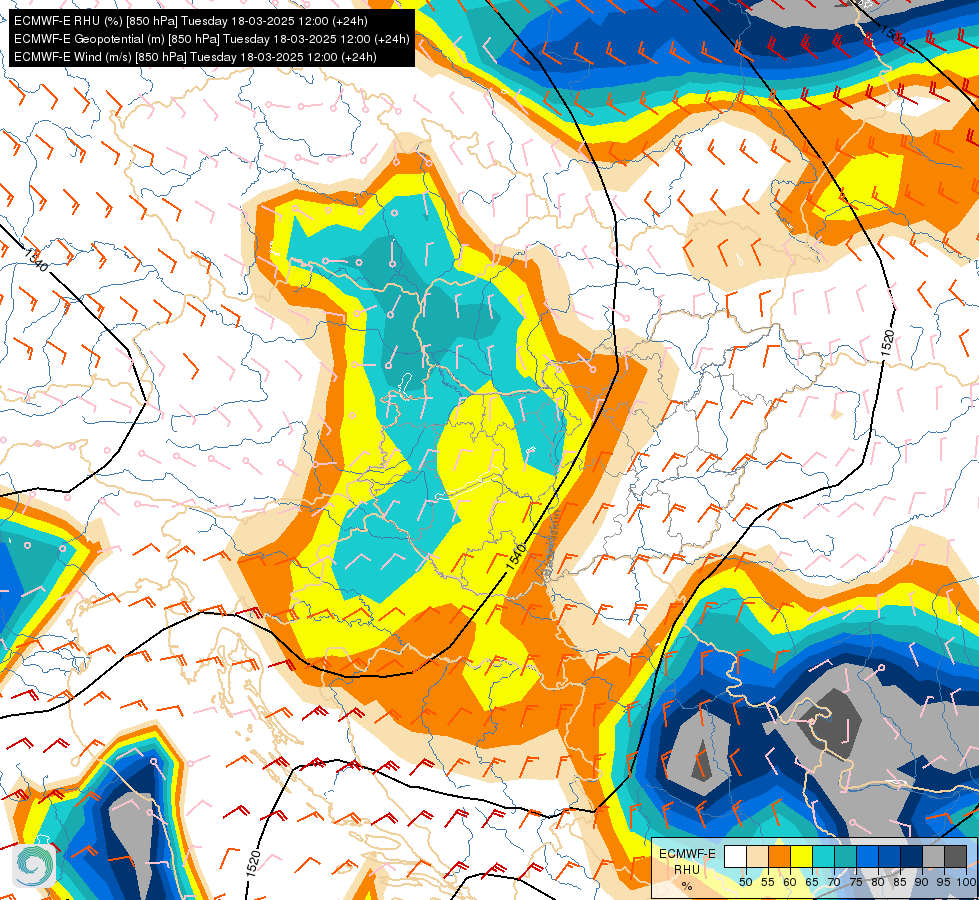Pick the bright blue 75–80 legend swatch
Viewport: 979px width, 900px height.
point(867,856)
